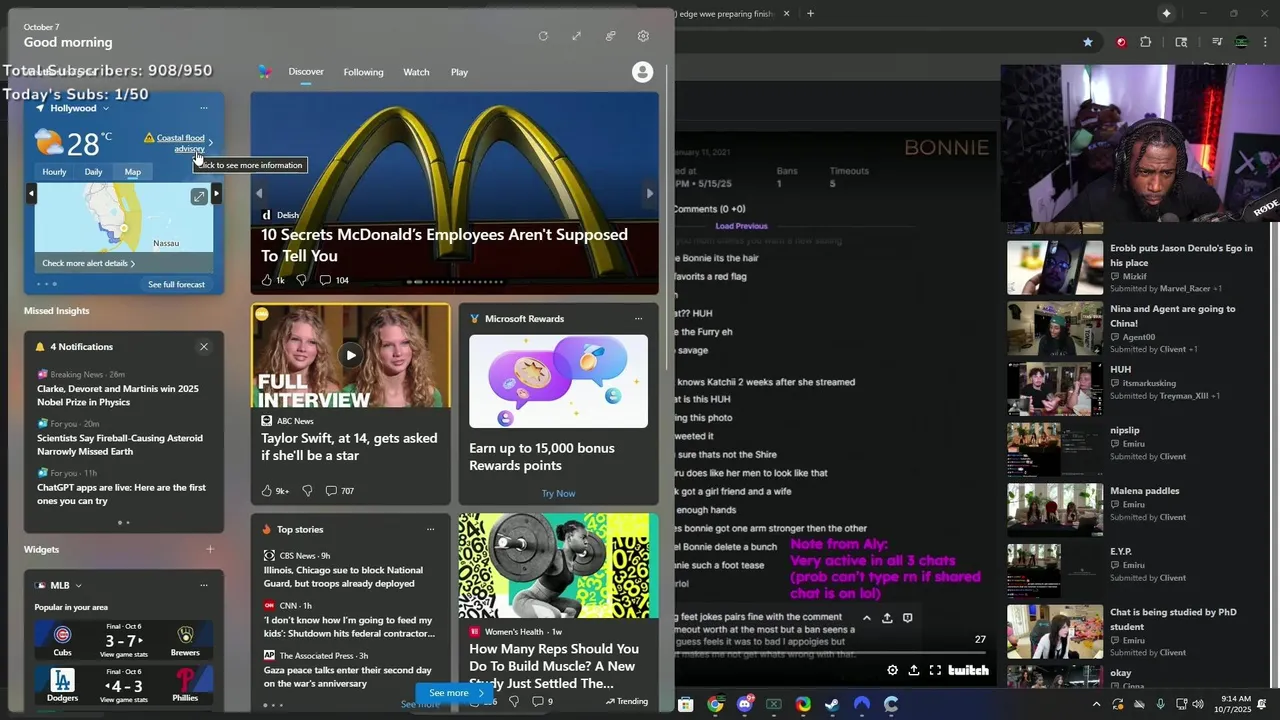The height and width of the screenshot is (720, 1280).
Task: Open Erobb Jason Derulo clip thumbnail
Action: pyautogui.click(x=1055, y=268)
